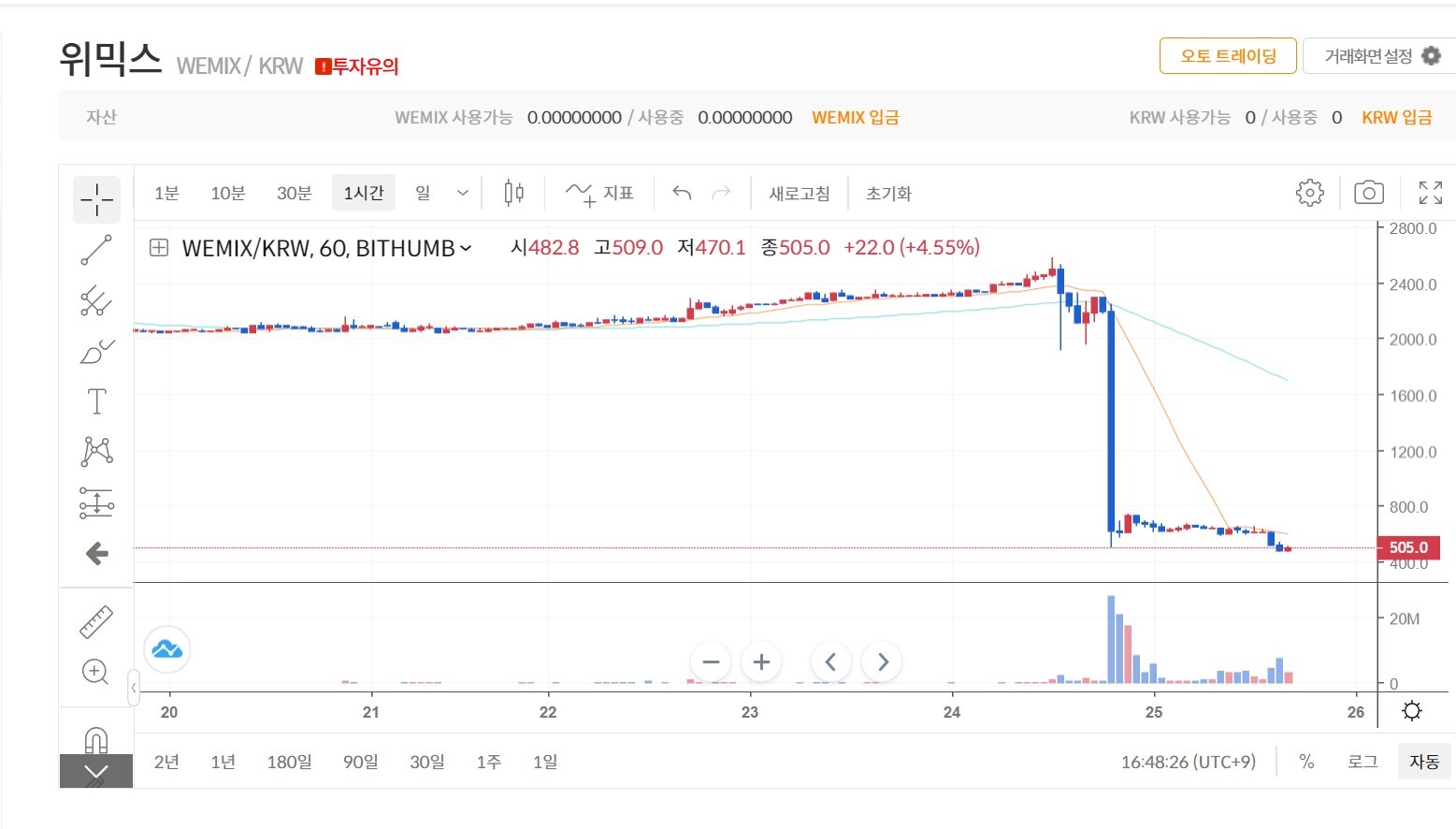Image resolution: width=1456 pixels, height=829 pixels.
Task: Toggle 로그 logarithmic scale
Action: point(1362,762)
